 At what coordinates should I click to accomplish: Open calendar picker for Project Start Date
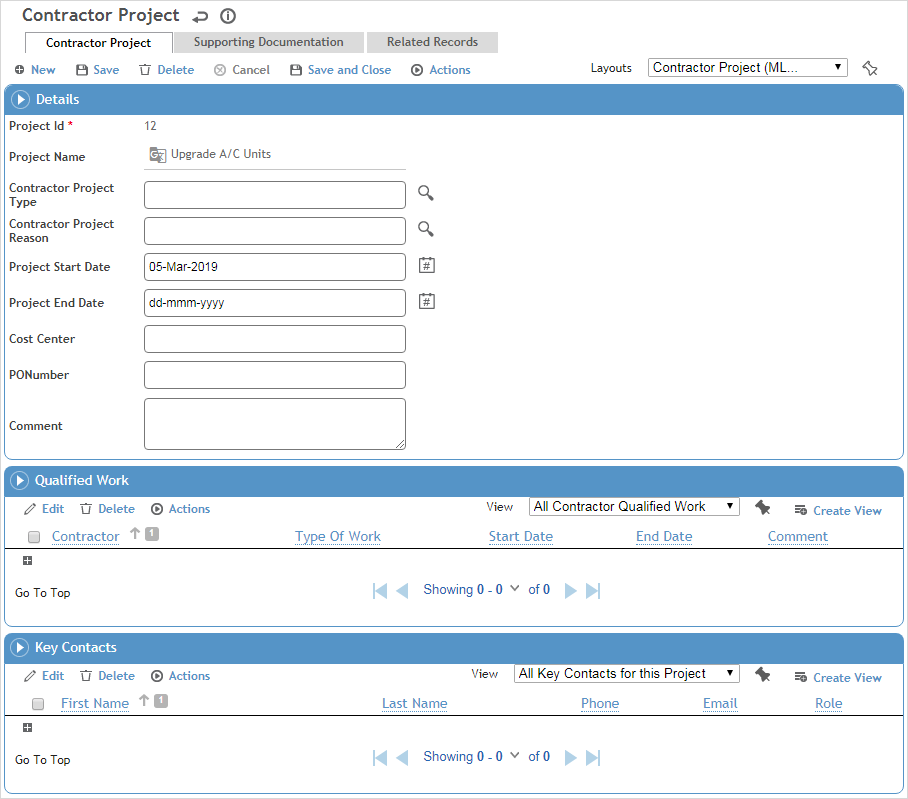click(426, 266)
